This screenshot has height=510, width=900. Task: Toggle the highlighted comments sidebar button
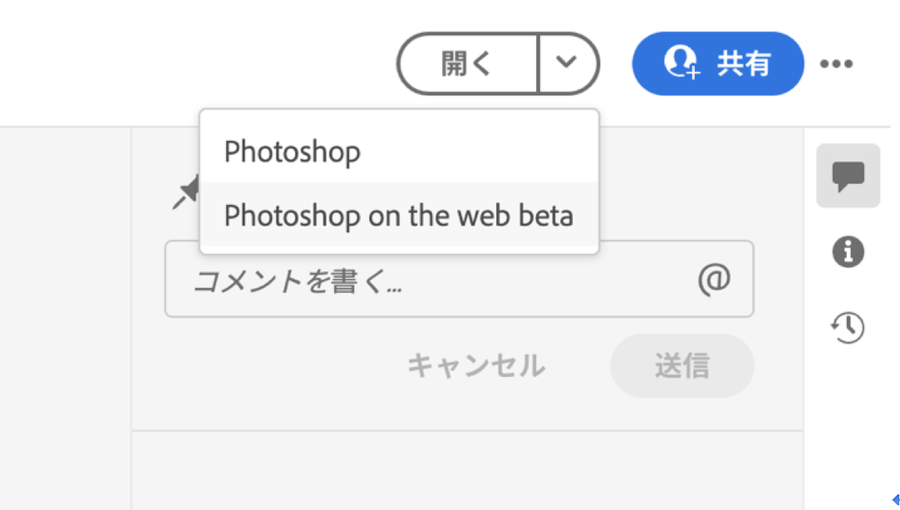tap(848, 176)
